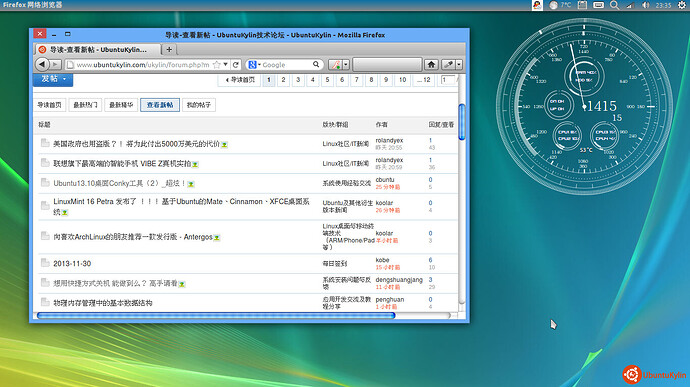
Task: Click the pen toolbar icon beside search
Action: (335, 65)
